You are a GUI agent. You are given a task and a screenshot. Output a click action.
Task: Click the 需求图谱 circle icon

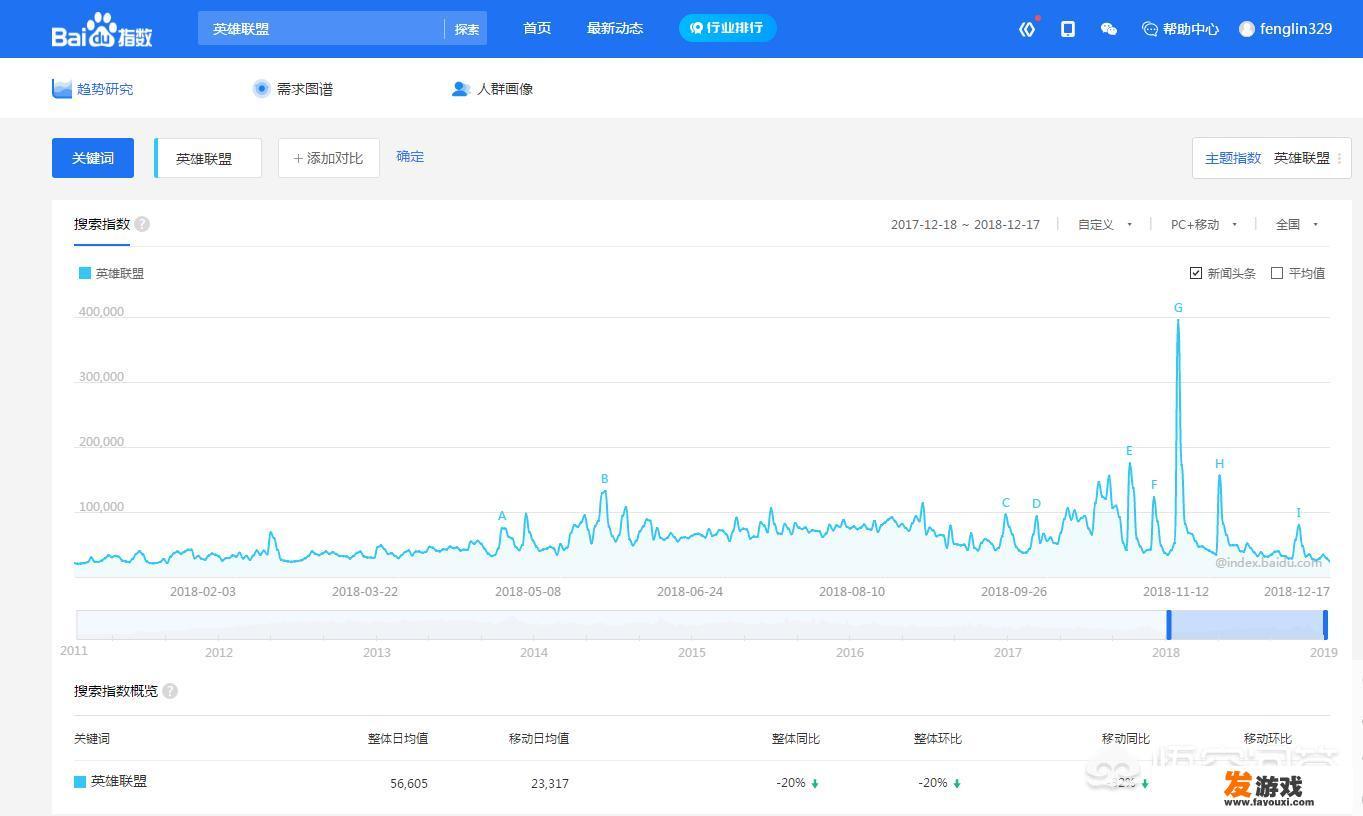pyautogui.click(x=262, y=88)
